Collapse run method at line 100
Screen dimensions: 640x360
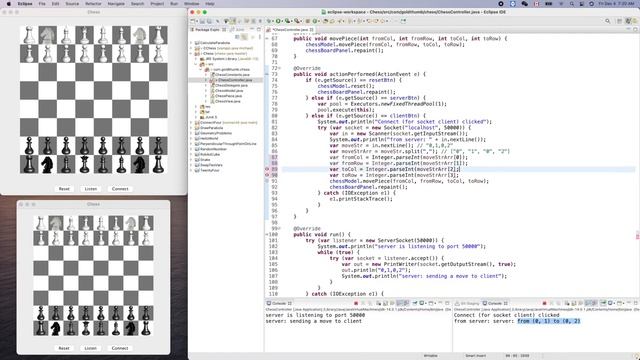click(267, 235)
